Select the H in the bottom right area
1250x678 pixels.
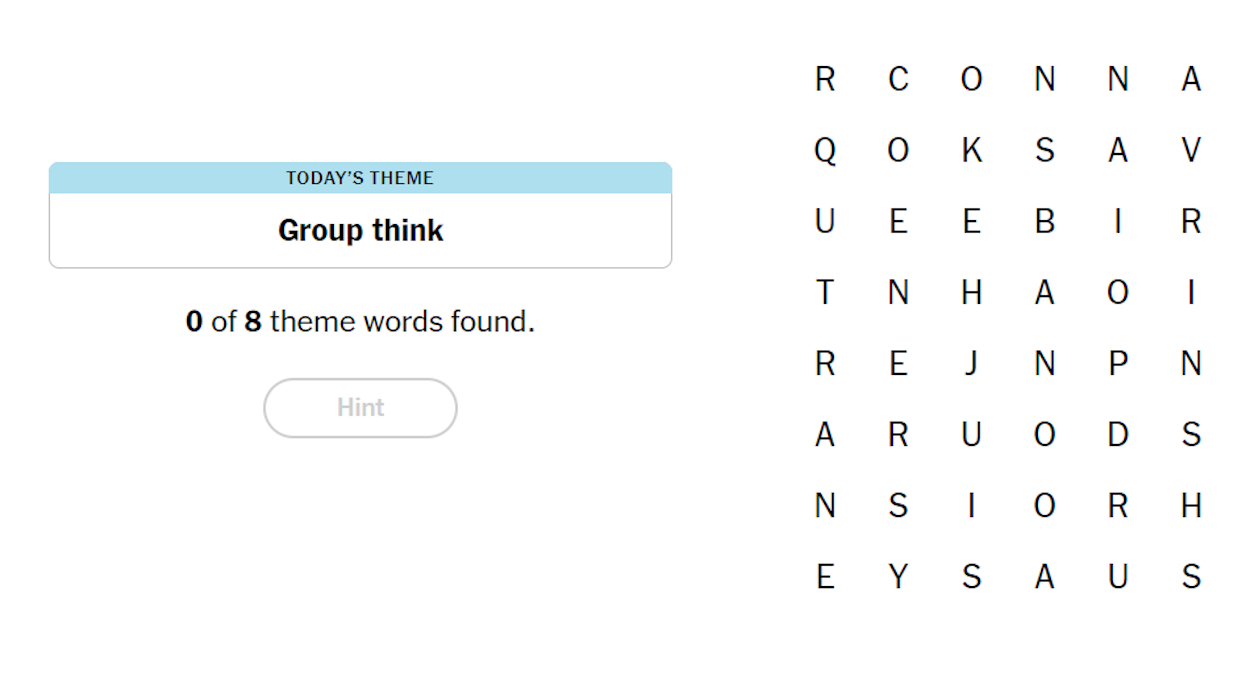(x=1191, y=505)
